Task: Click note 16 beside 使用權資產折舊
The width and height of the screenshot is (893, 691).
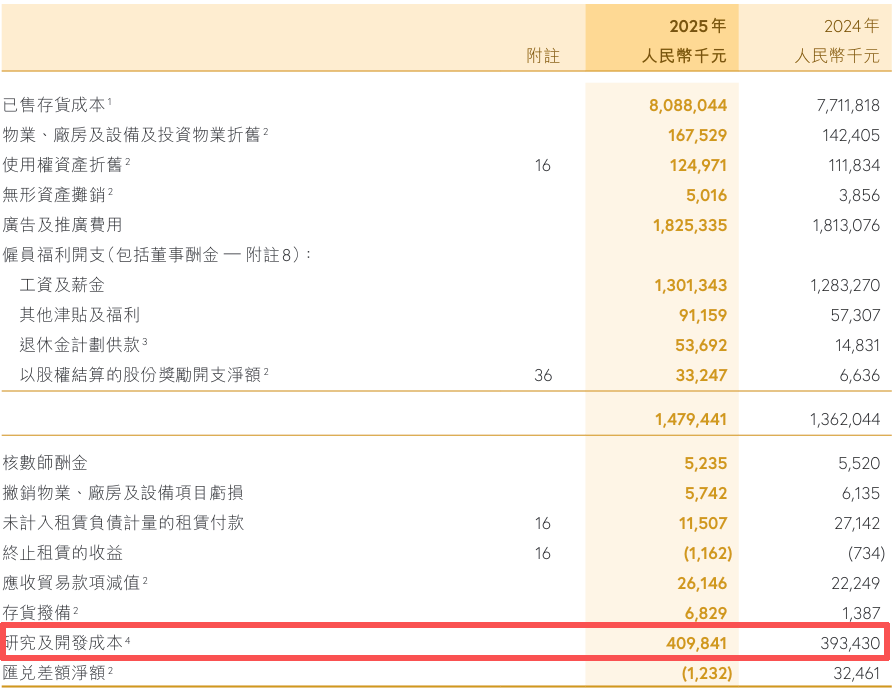Action: 543,165
